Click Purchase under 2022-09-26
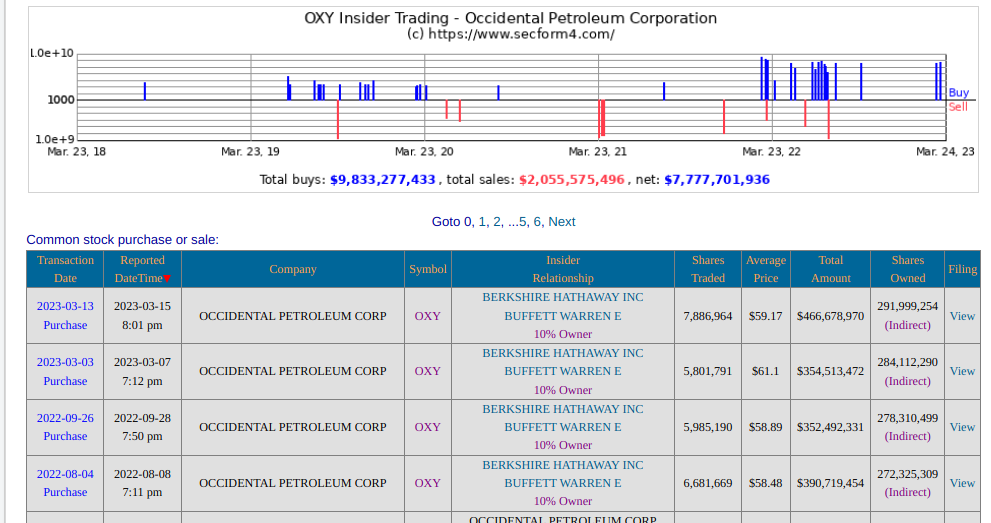 [65, 436]
